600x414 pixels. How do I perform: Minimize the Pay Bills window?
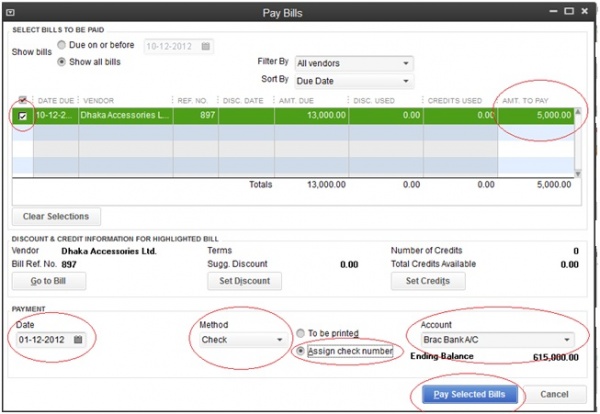(x=553, y=11)
